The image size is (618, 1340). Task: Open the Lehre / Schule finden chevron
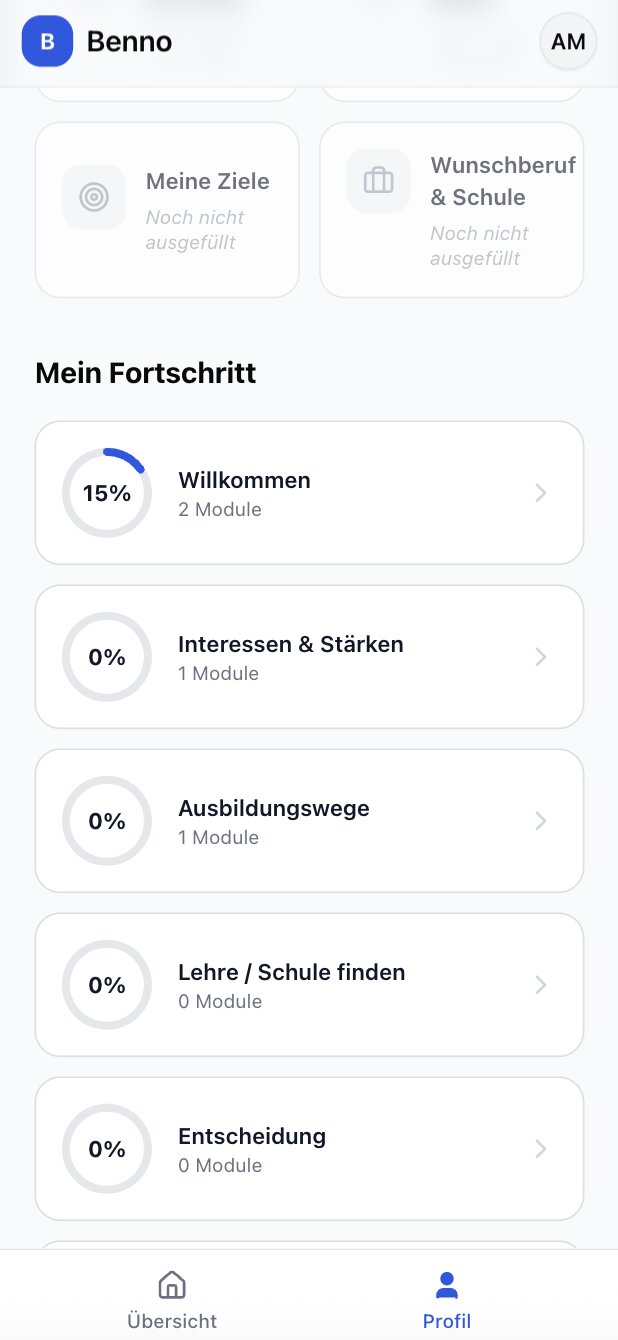540,985
